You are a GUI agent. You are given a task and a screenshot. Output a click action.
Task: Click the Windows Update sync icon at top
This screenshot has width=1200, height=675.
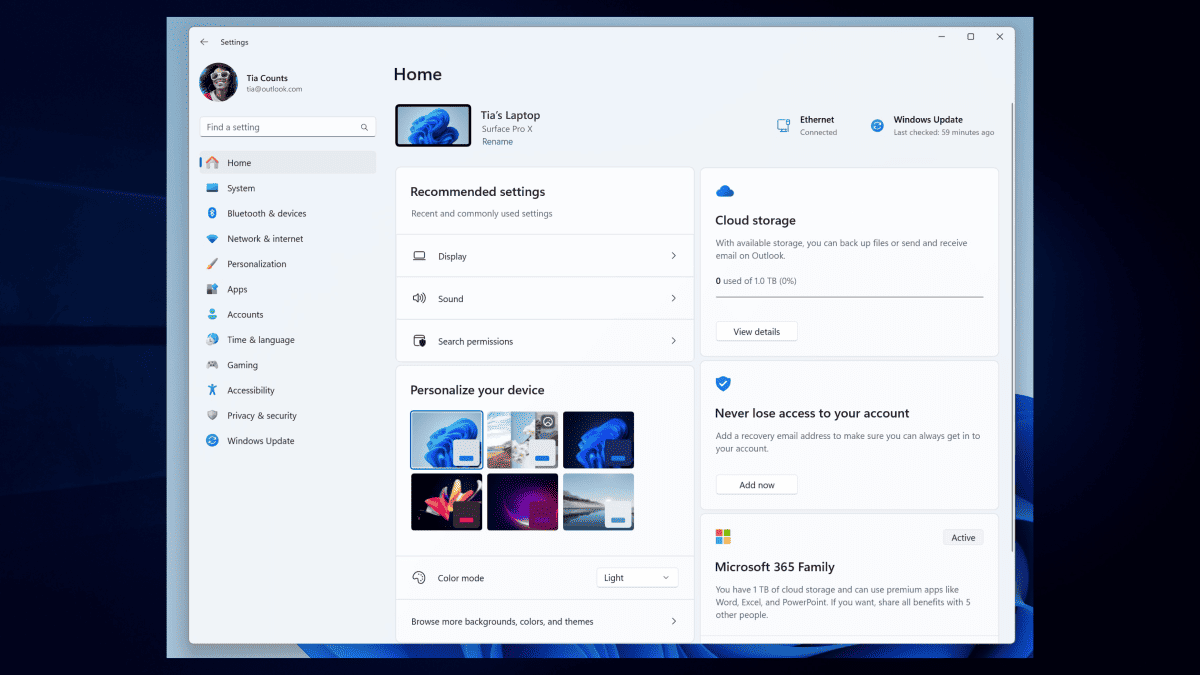click(x=877, y=125)
